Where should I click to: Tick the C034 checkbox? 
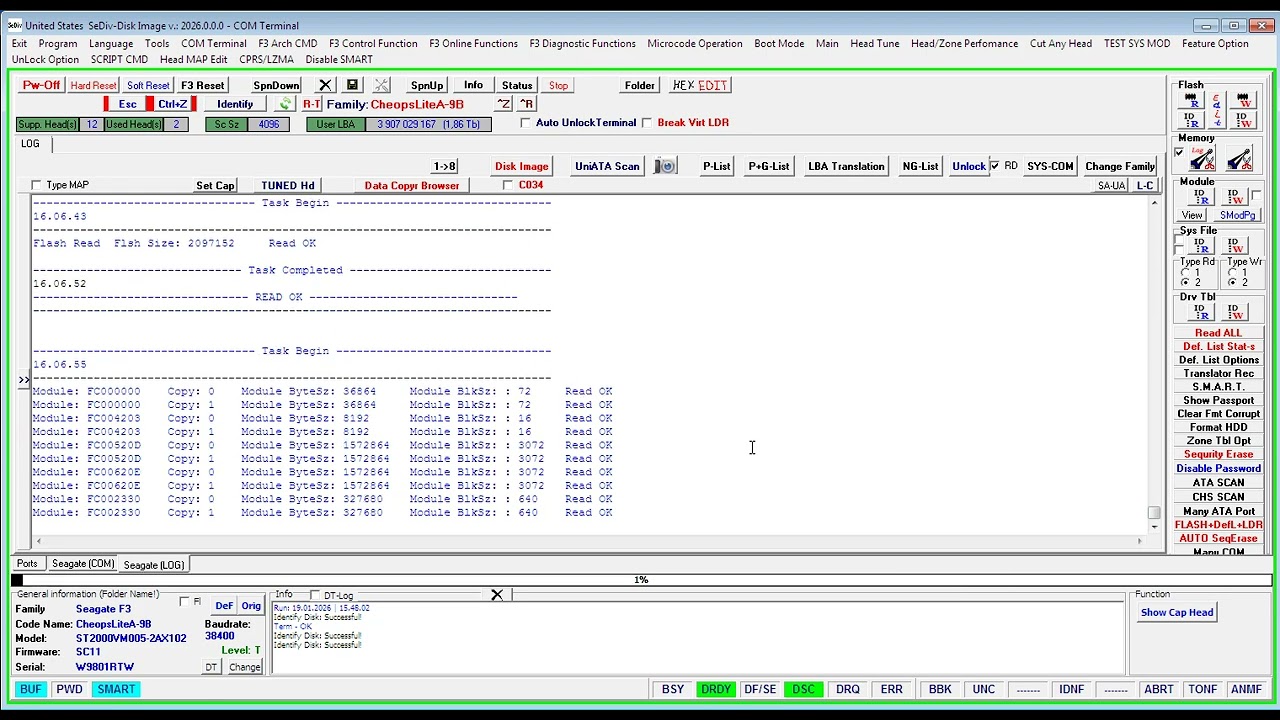tap(508, 185)
